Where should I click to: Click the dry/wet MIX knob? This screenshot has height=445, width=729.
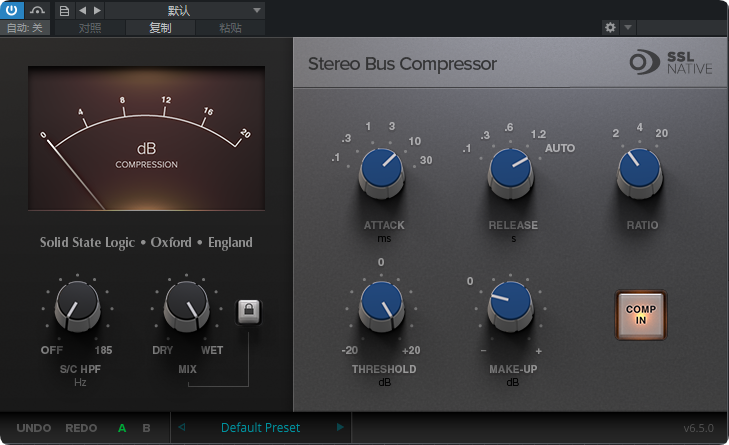pos(186,306)
